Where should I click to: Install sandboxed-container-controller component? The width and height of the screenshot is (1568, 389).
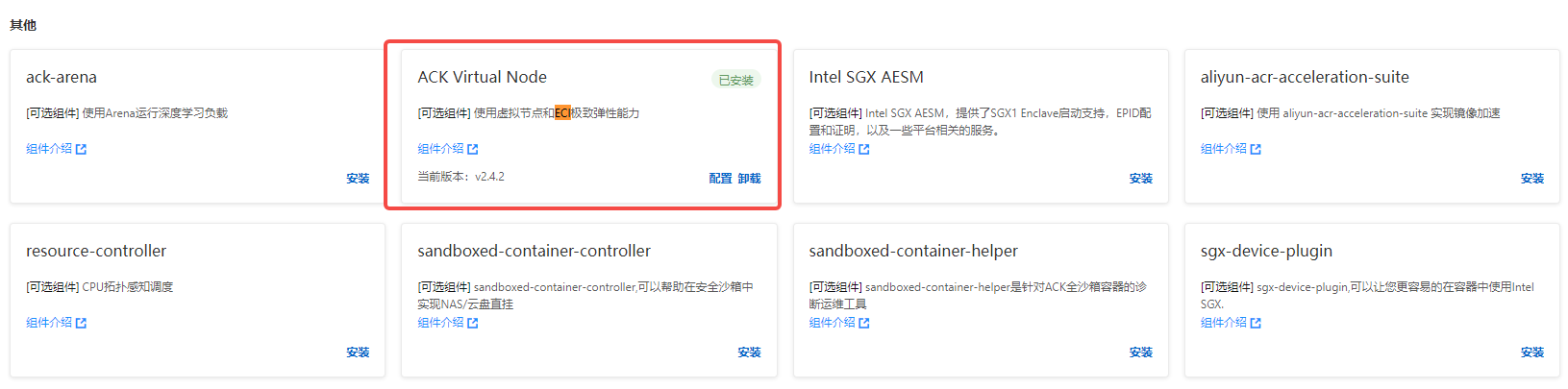(x=750, y=353)
